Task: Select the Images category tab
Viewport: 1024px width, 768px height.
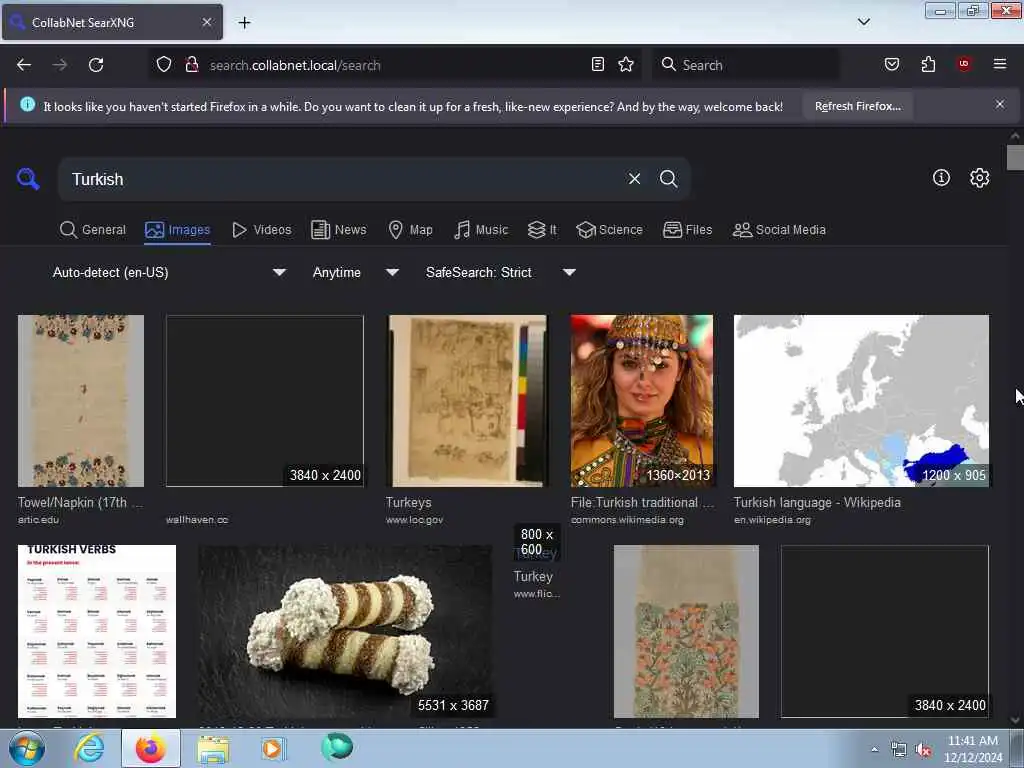Action: (178, 230)
